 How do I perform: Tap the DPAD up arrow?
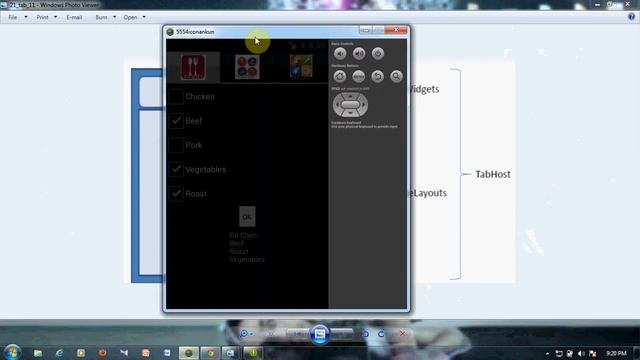click(x=350, y=96)
